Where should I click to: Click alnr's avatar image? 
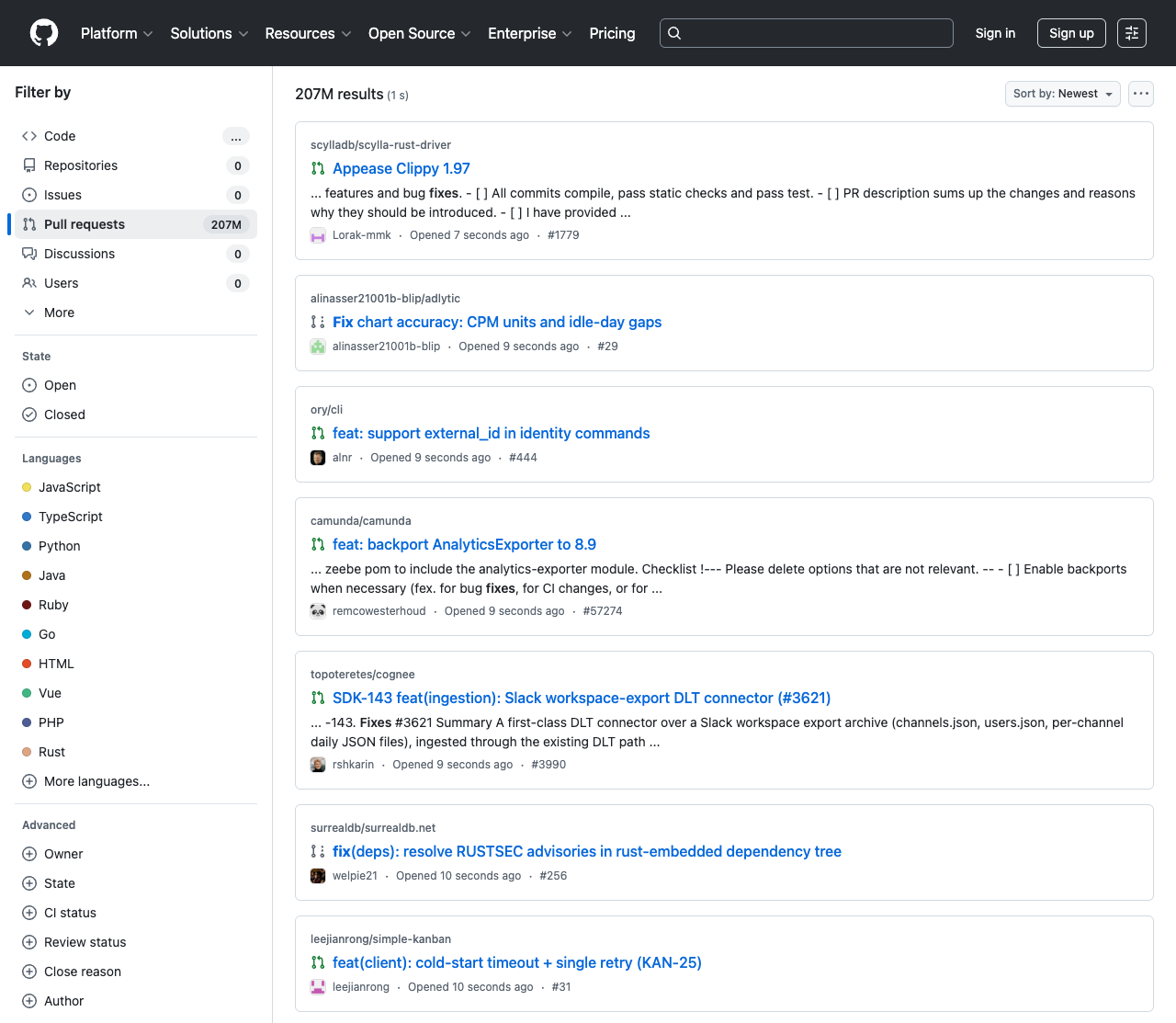click(x=318, y=458)
